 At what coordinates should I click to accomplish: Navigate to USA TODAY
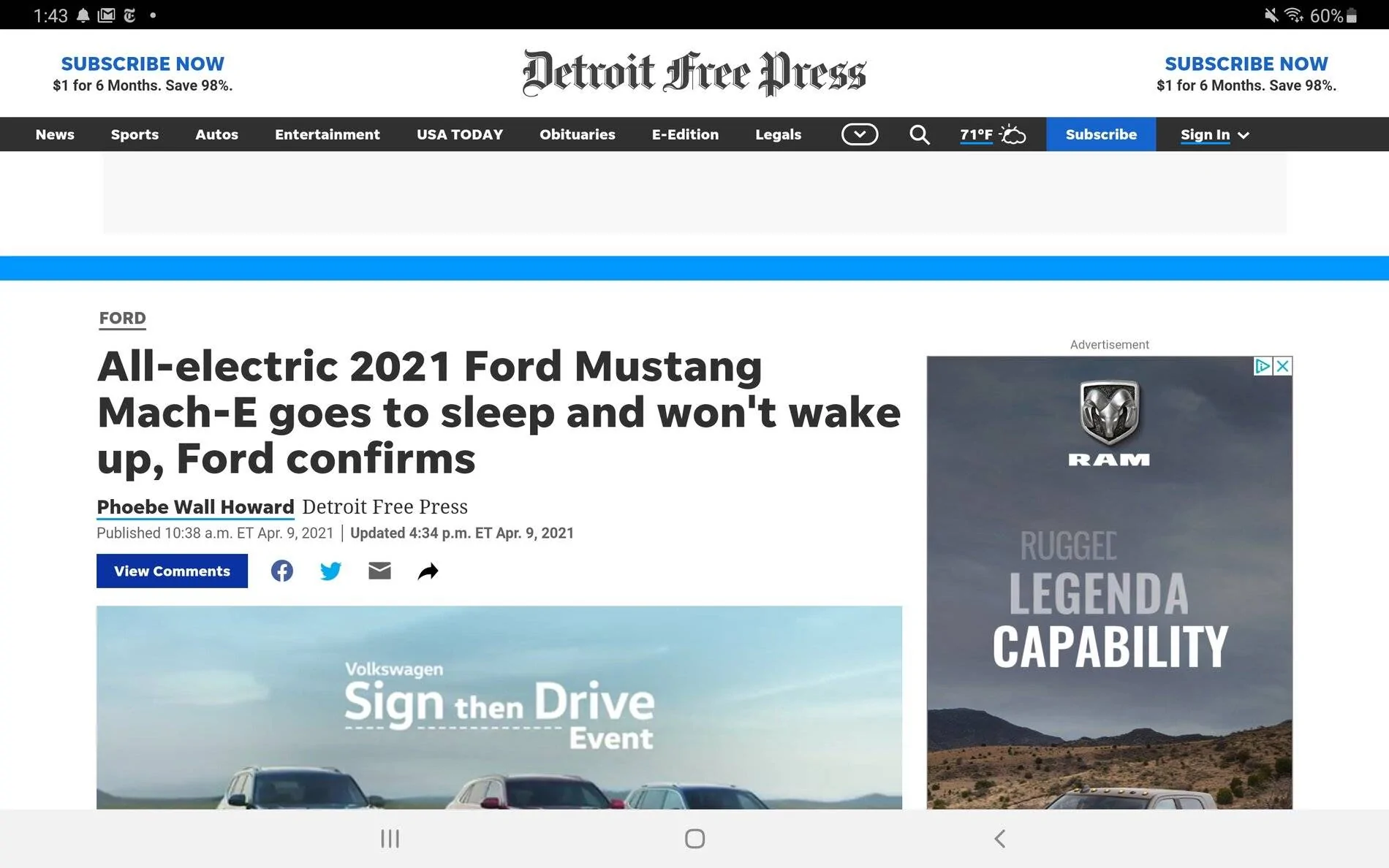460,134
